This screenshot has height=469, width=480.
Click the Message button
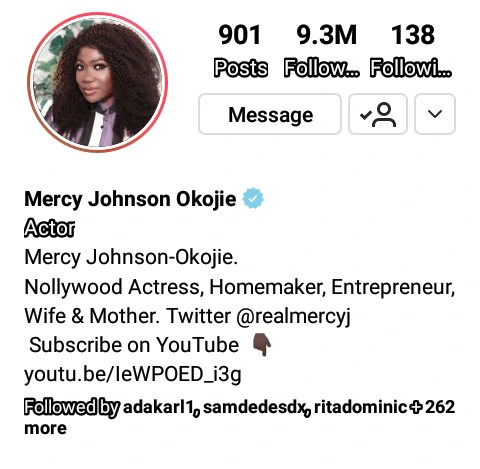coord(270,114)
